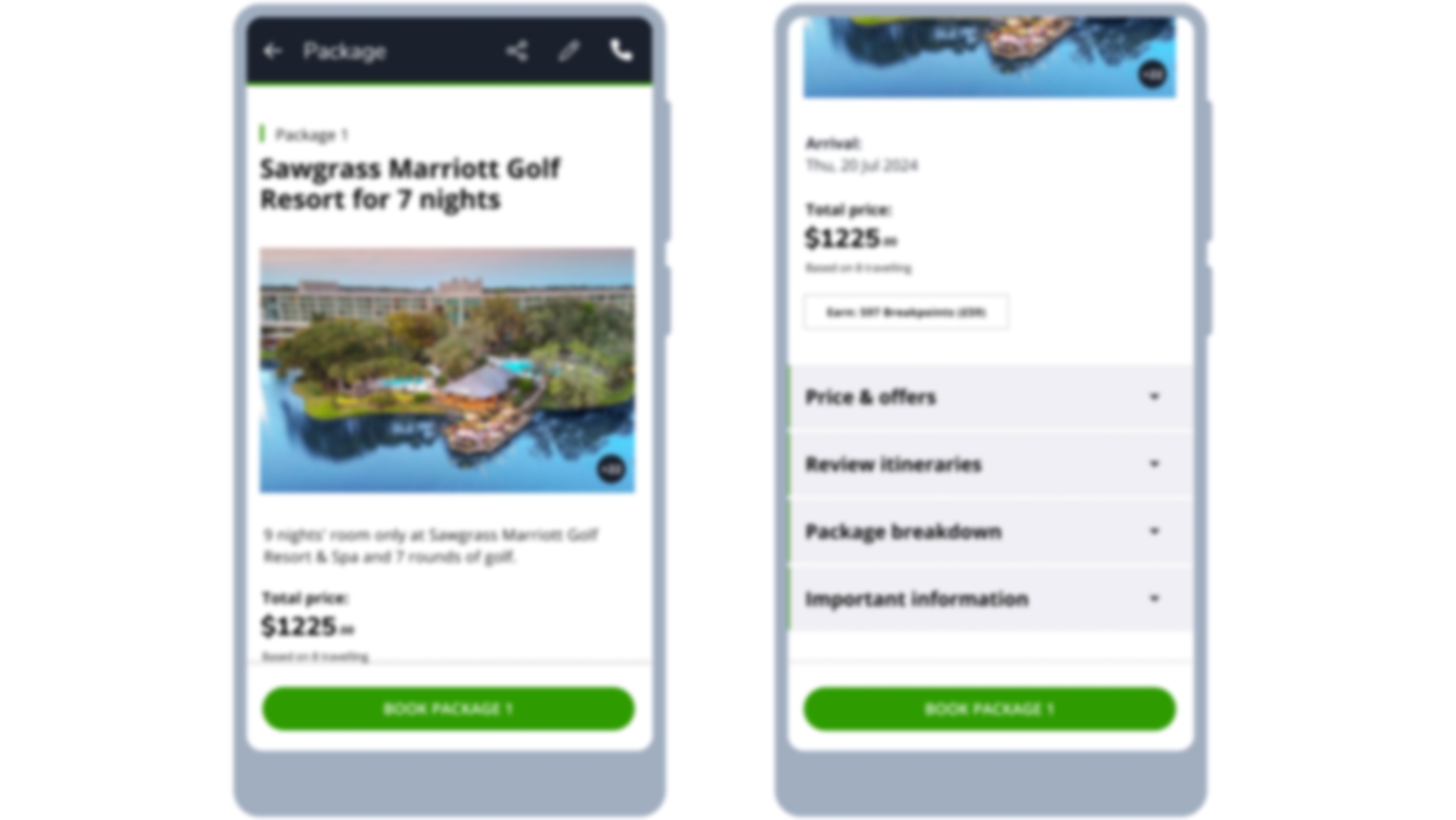The height and width of the screenshot is (820, 1456).
Task: Open photo gallery badge on left resort image
Action: coord(611,469)
